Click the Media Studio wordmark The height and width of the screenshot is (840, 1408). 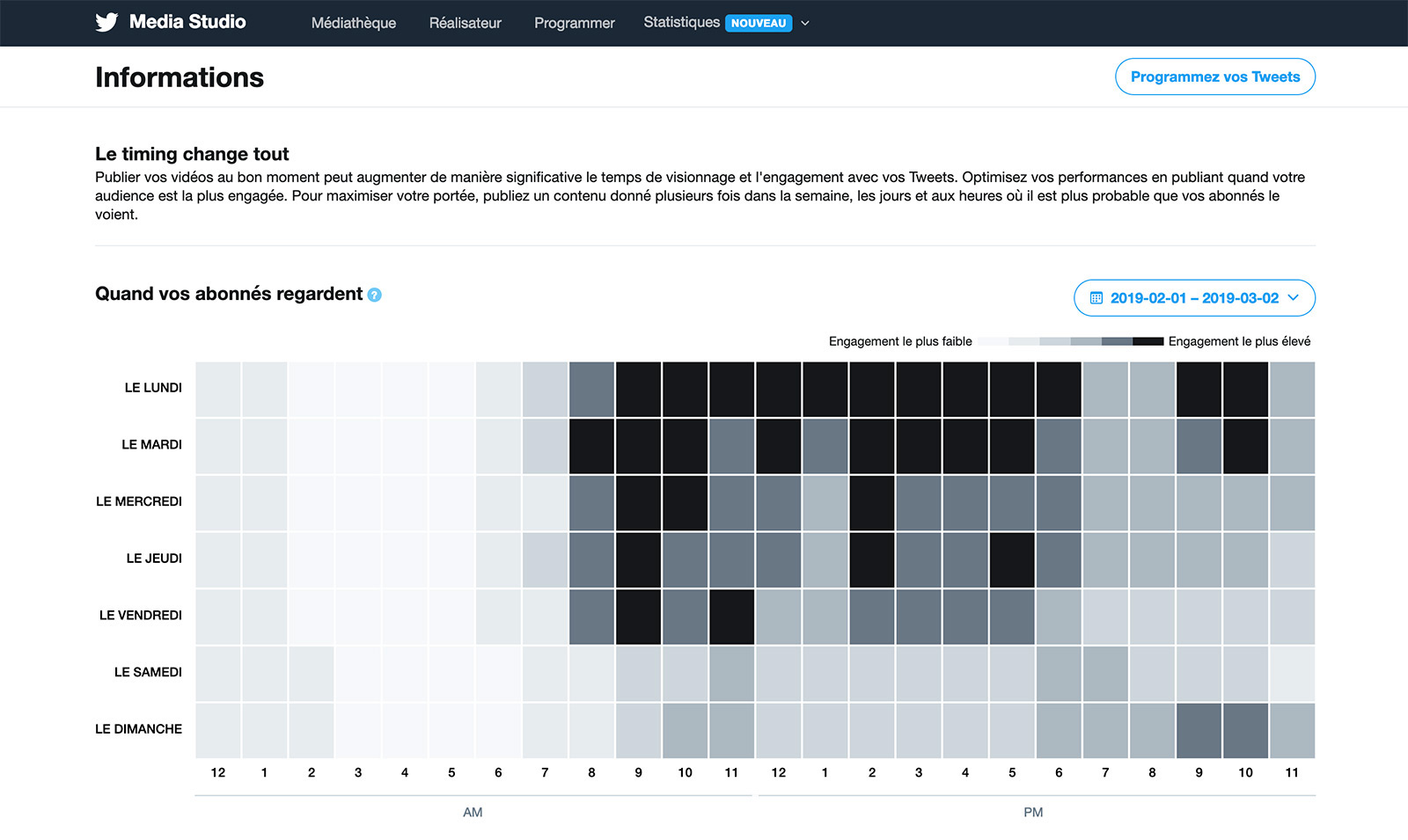(x=187, y=22)
